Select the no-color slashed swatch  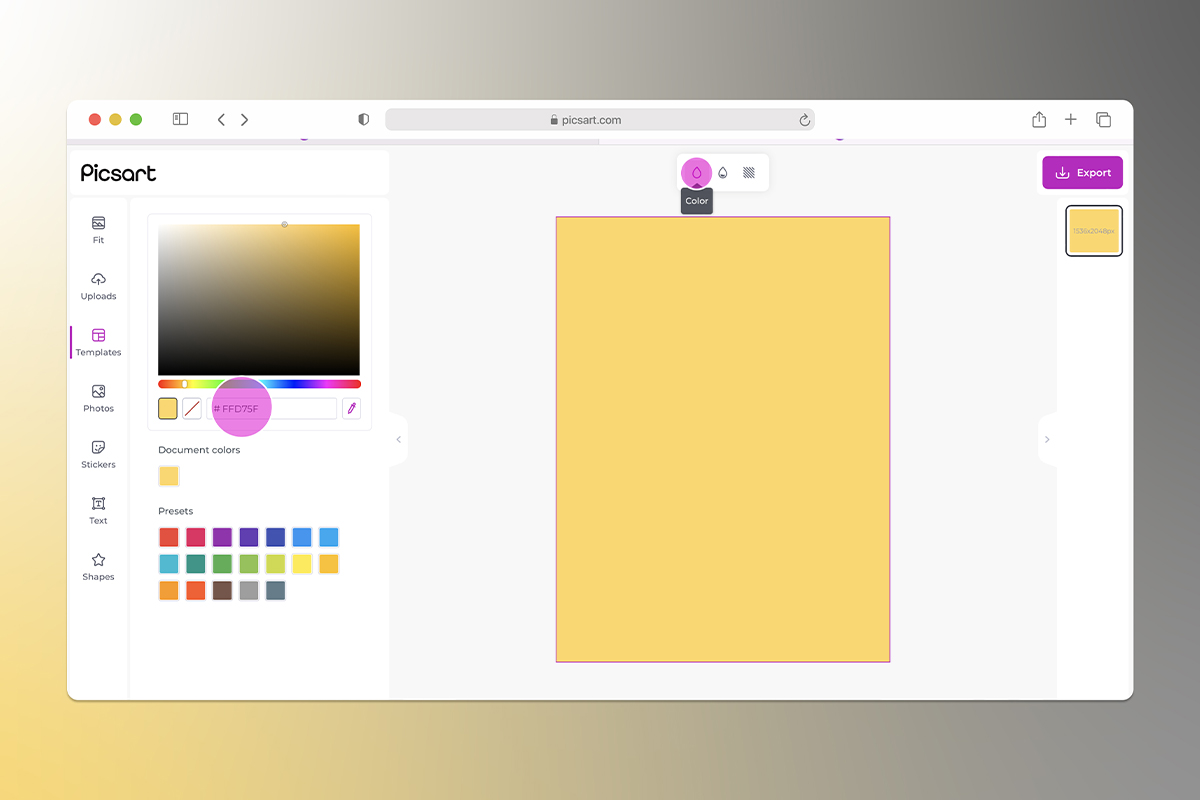point(192,408)
